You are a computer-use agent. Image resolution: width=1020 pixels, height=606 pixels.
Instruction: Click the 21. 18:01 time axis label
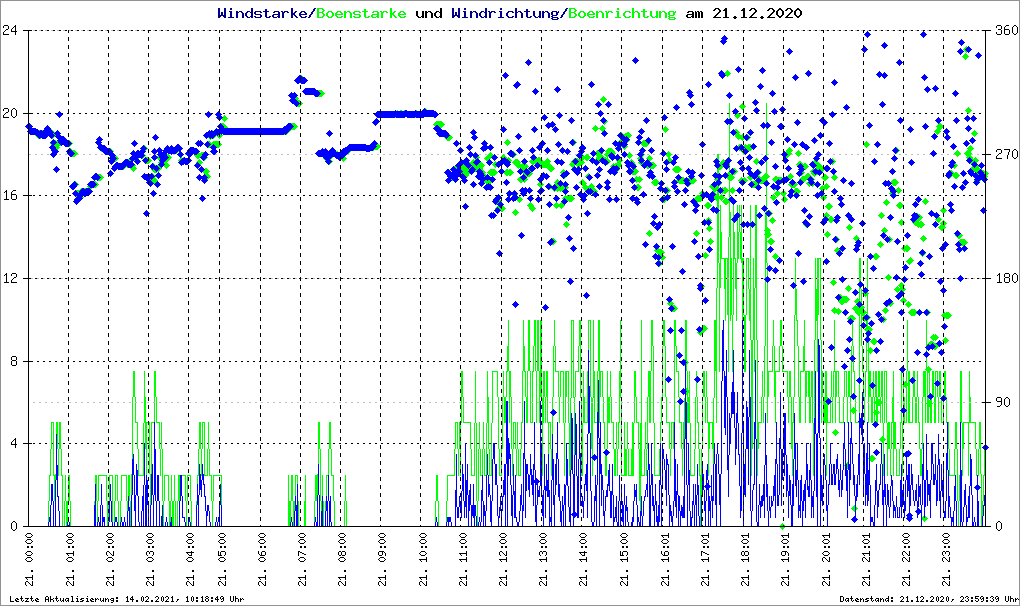(744, 562)
